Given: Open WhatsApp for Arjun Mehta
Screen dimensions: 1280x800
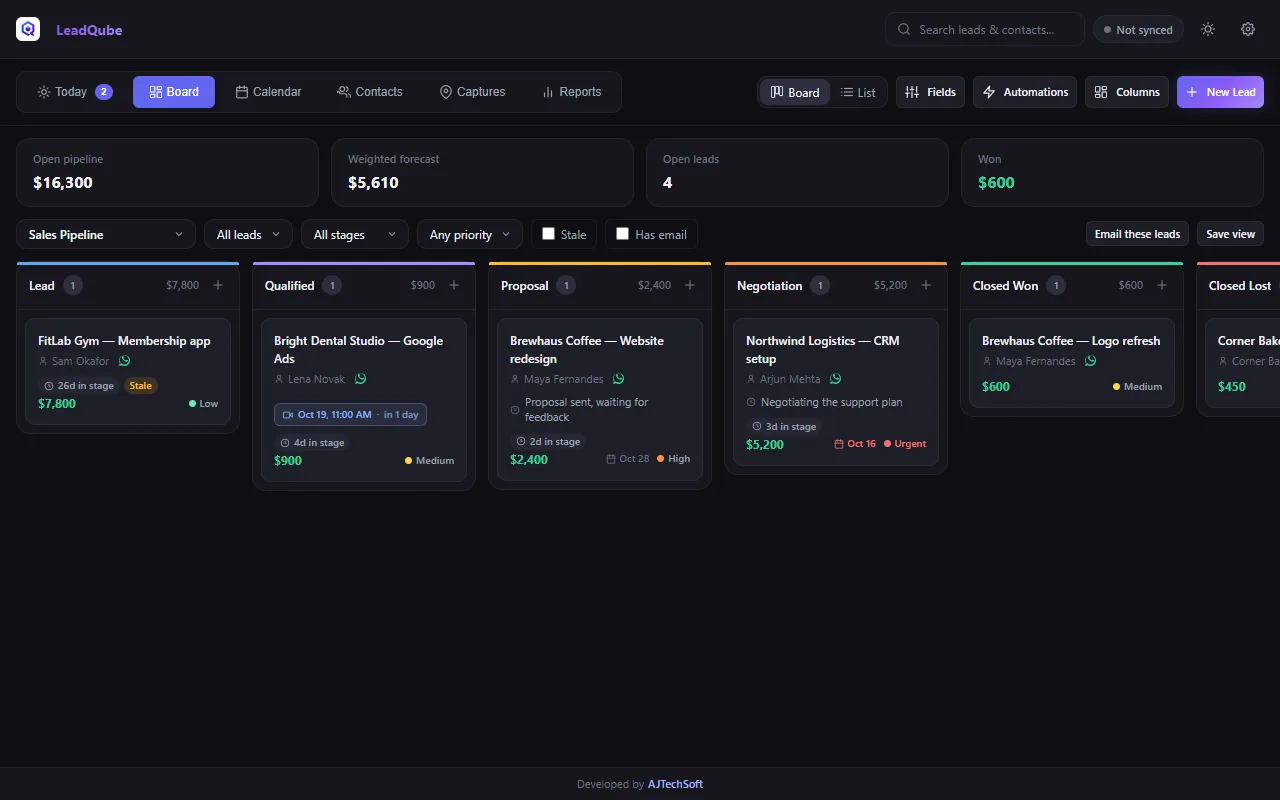Looking at the screenshot, I should coord(835,379).
